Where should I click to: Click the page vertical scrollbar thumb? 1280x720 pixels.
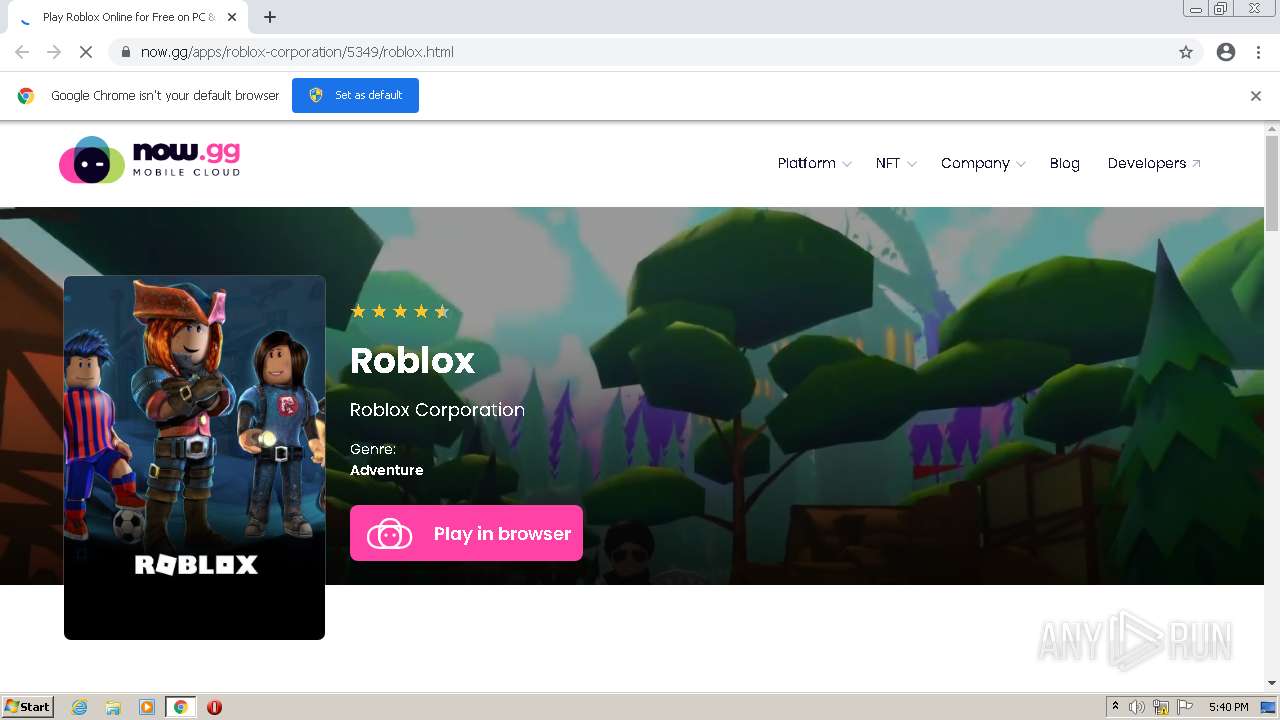tap(1272, 183)
